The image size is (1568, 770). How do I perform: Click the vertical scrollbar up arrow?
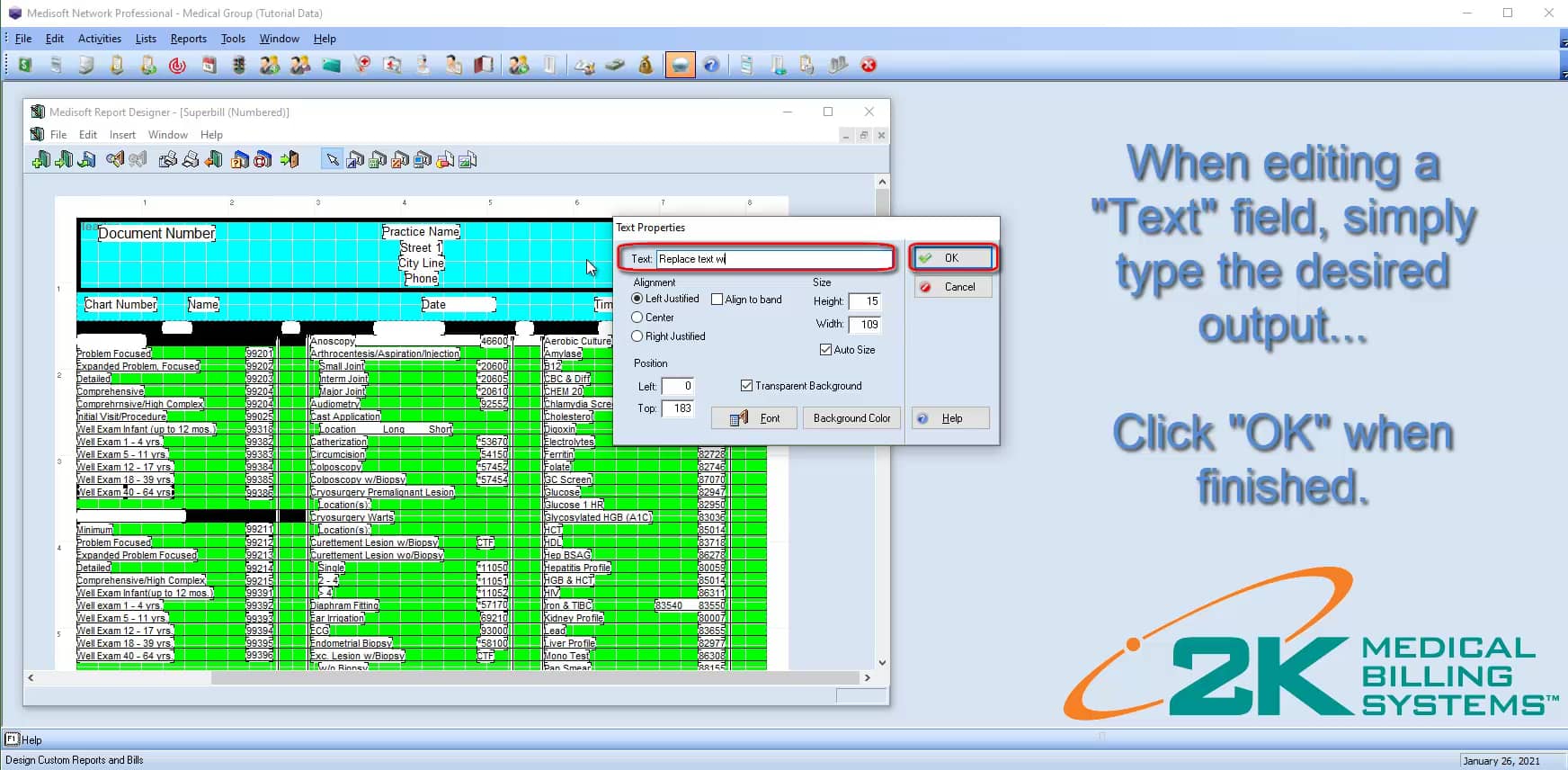(882, 182)
